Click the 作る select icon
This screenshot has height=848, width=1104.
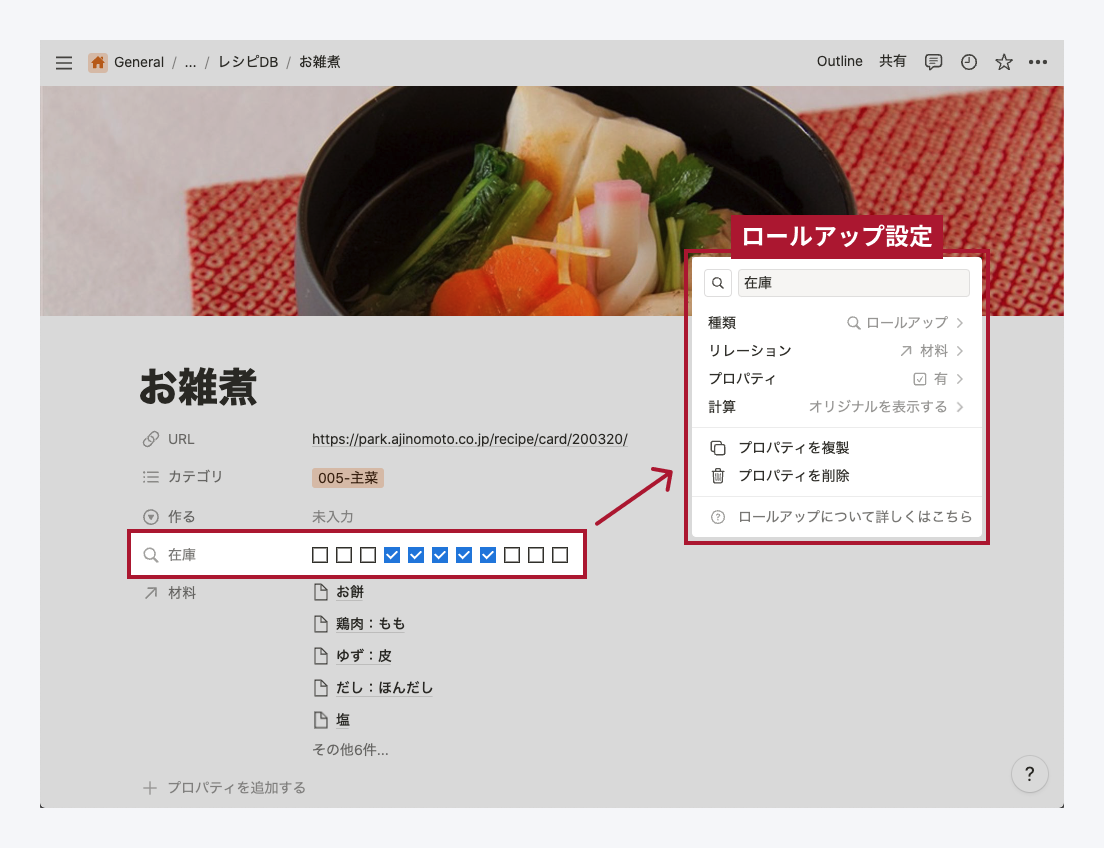151,516
